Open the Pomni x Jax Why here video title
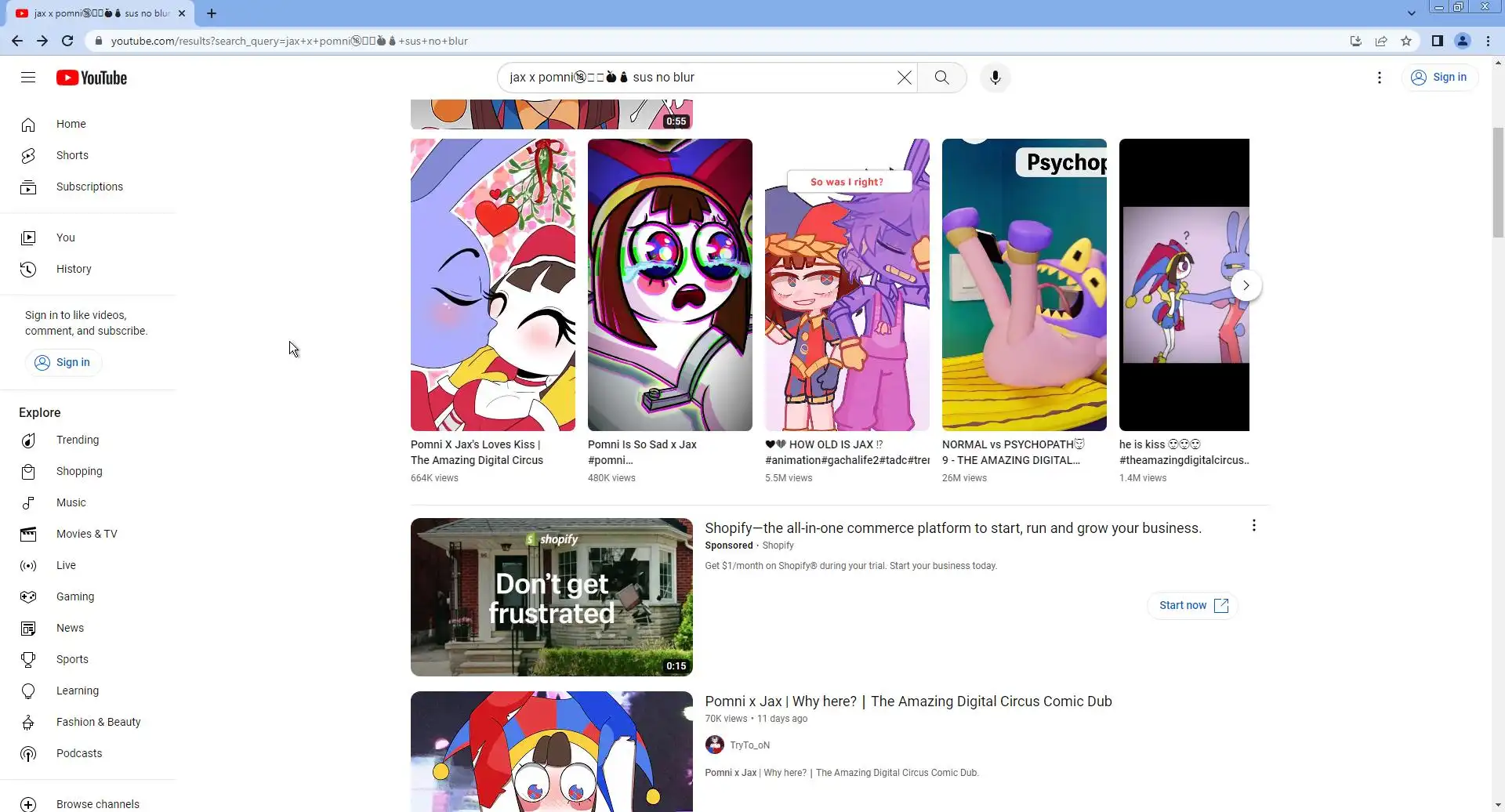Screen dimensions: 1505x812 [x=908, y=701]
